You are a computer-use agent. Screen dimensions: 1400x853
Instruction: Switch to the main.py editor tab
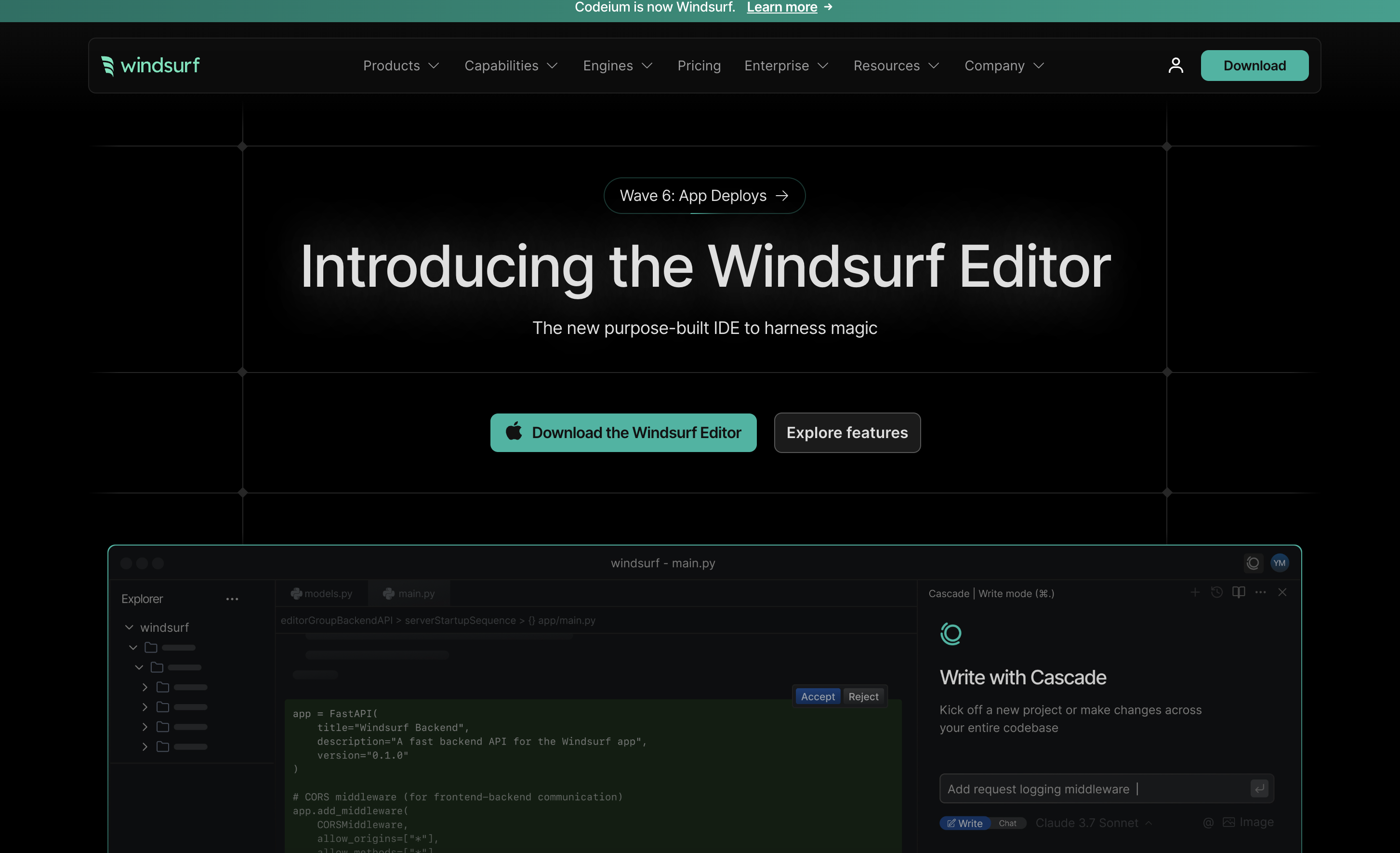pyautogui.click(x=409, y=593)
